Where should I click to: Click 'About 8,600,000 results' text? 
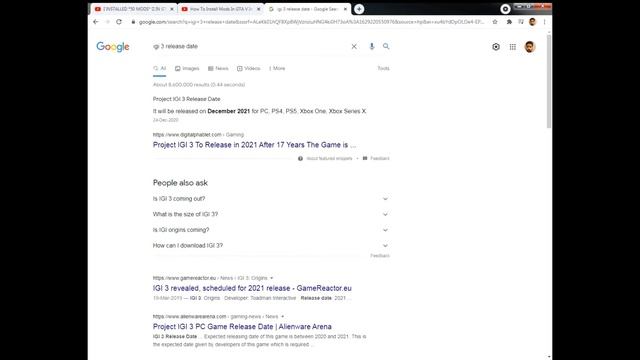[x=199, y=85]
